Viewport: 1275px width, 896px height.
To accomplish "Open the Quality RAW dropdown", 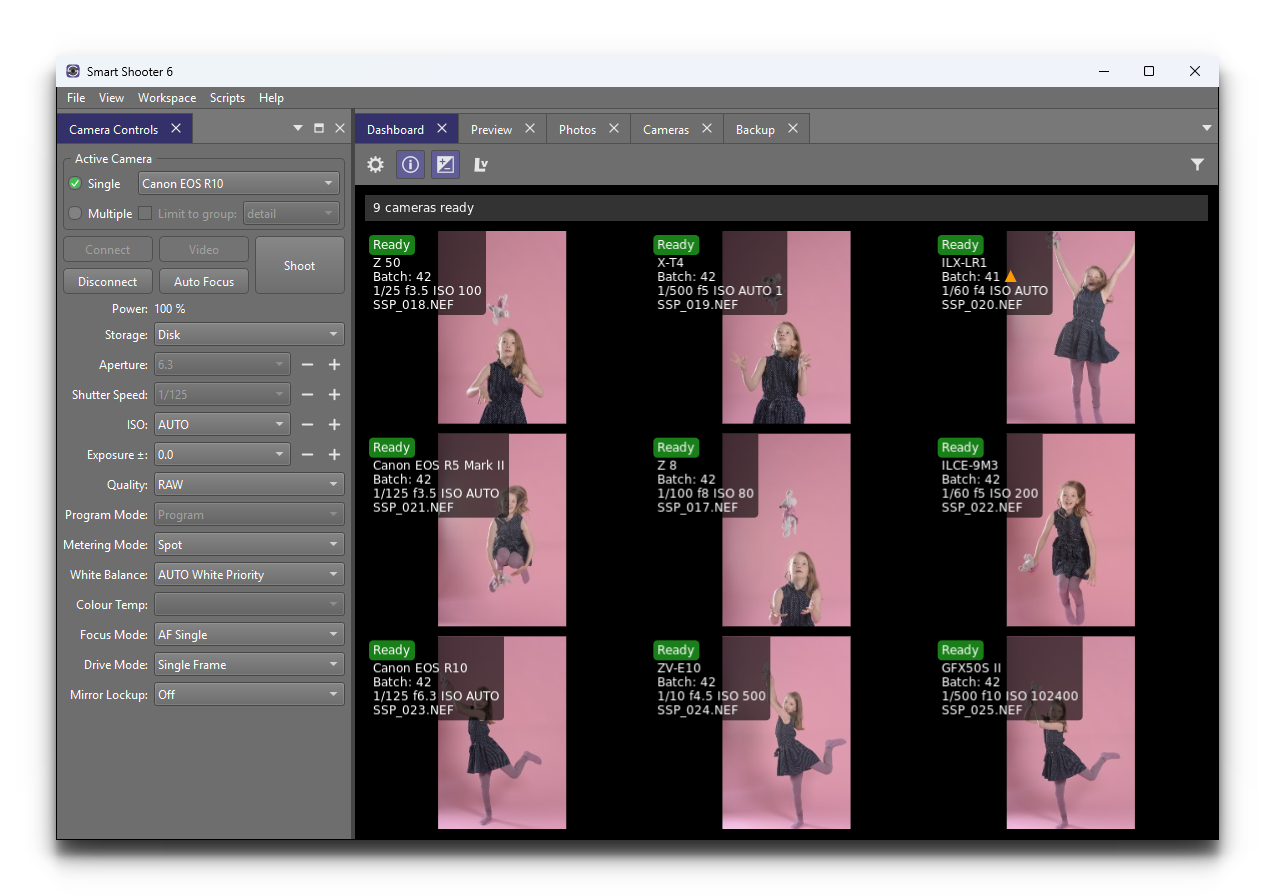I will coord(249,485).
